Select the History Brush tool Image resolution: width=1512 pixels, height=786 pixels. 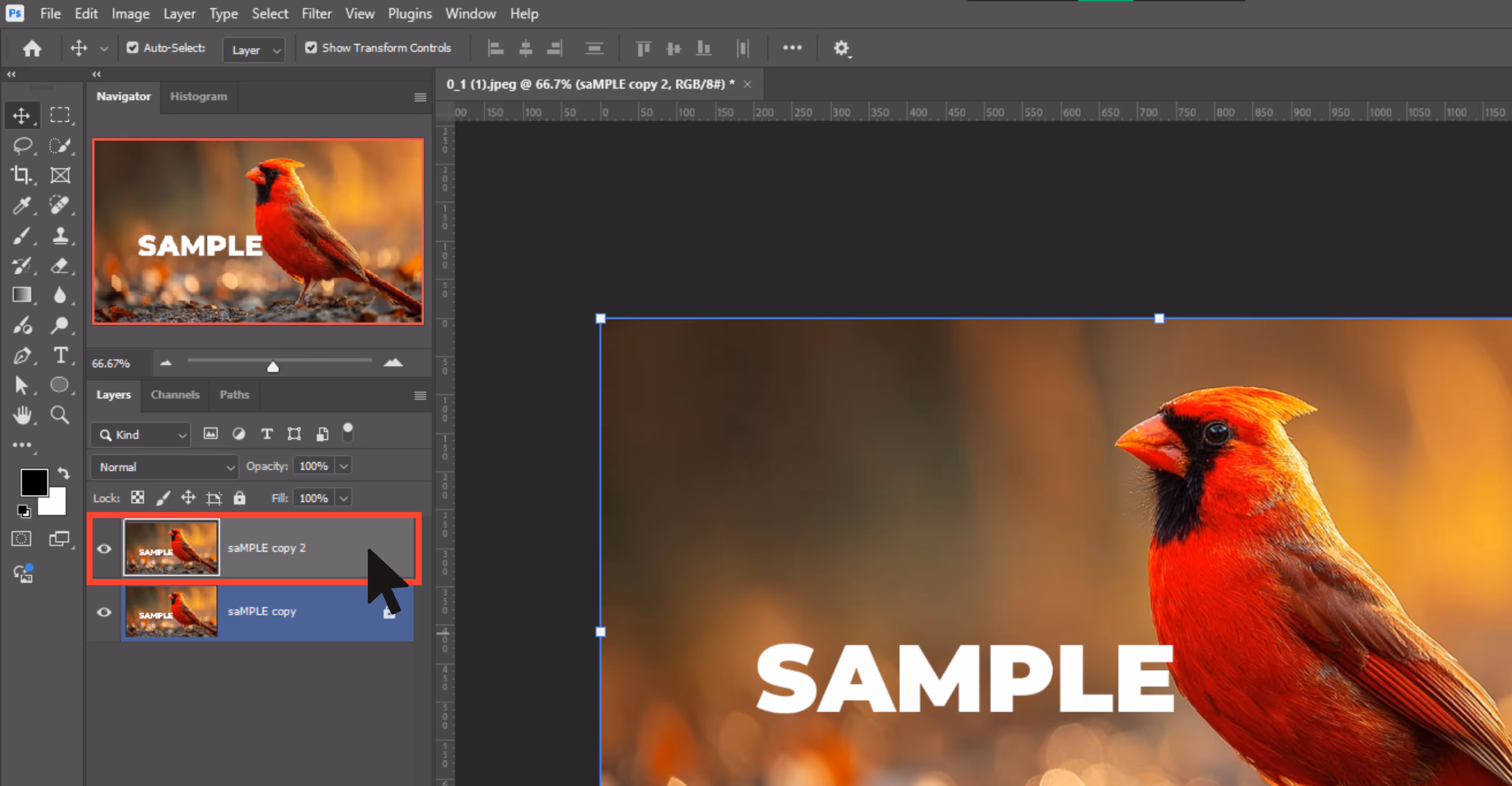pos(22,265)
